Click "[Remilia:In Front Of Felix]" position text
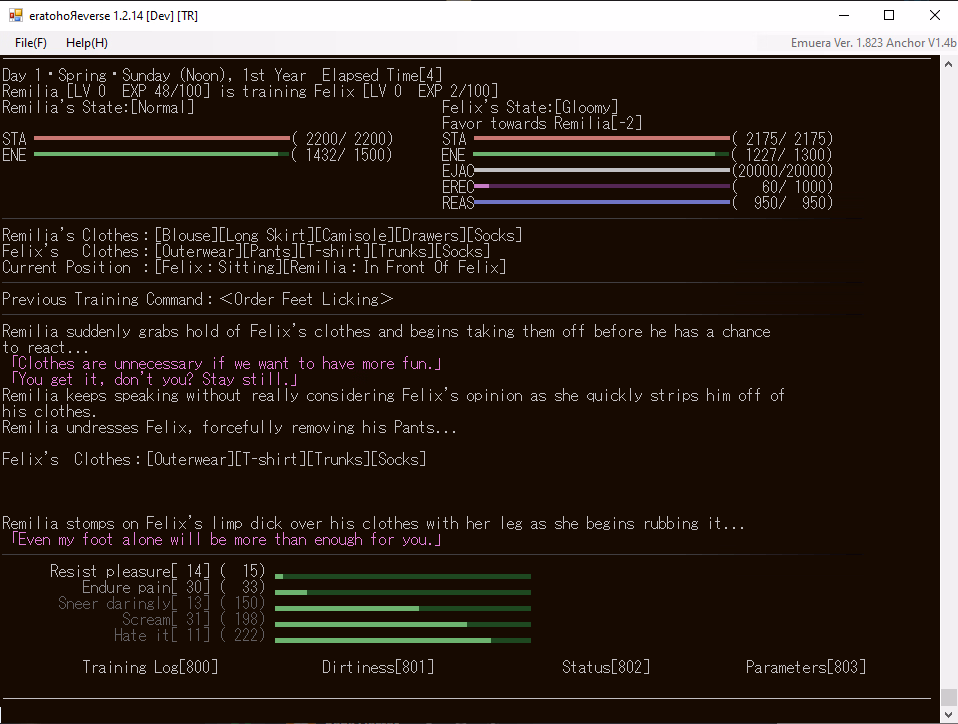This screenshot has width=958, height=724. tap(395, 267)
